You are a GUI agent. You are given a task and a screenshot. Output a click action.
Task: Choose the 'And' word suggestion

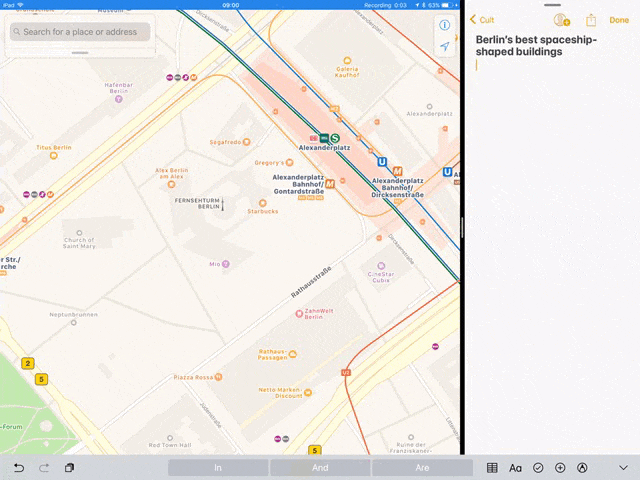coord(320,468)
